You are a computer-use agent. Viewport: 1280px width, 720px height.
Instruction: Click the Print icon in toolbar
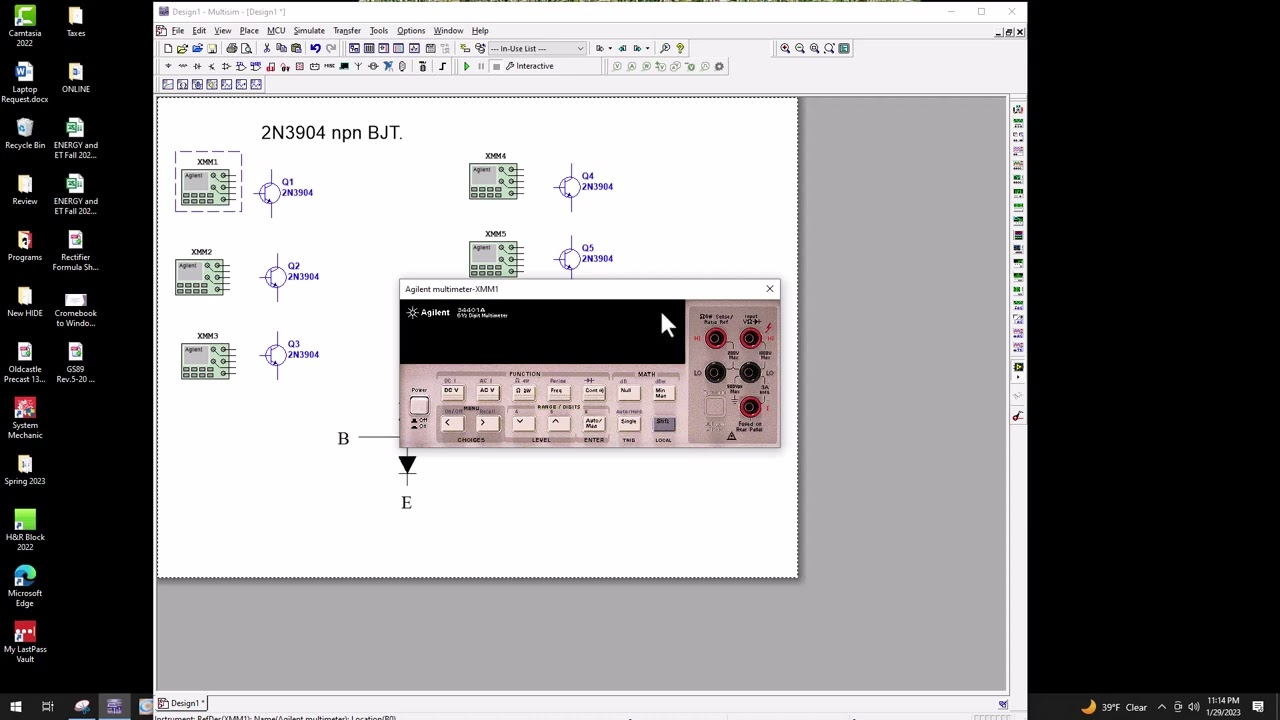(232, 48)
